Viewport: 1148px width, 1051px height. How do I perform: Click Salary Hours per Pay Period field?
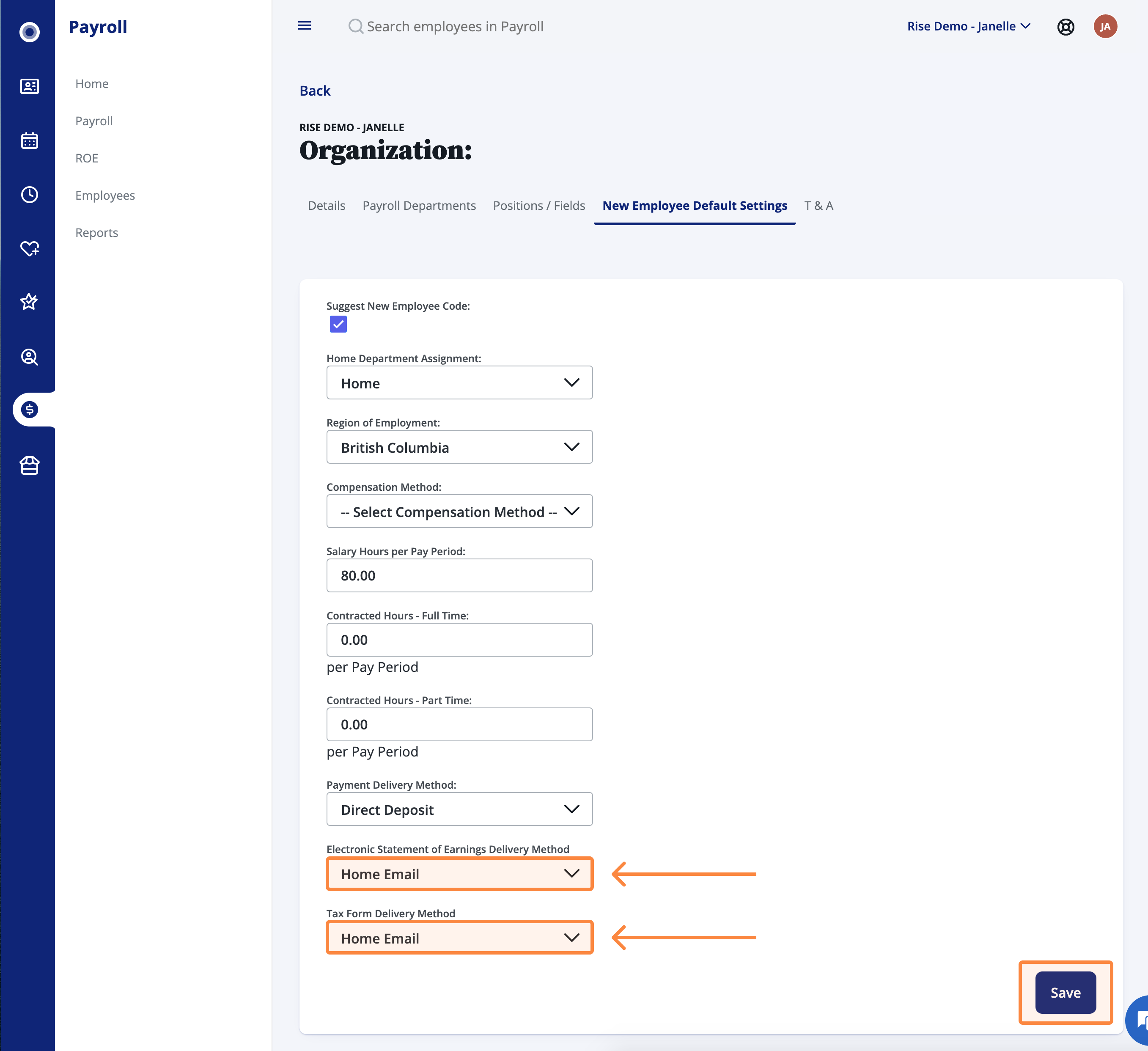click(x=459, y=576)
